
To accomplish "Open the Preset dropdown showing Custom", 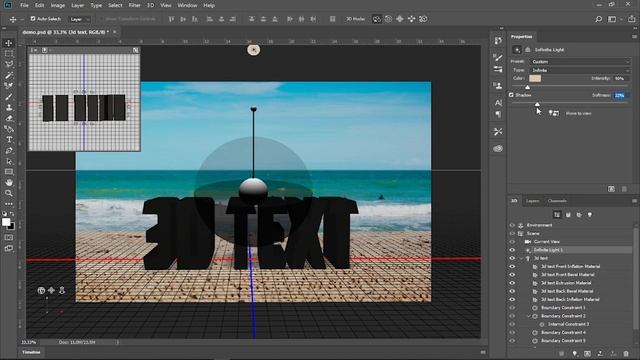I will coord(580,62).
